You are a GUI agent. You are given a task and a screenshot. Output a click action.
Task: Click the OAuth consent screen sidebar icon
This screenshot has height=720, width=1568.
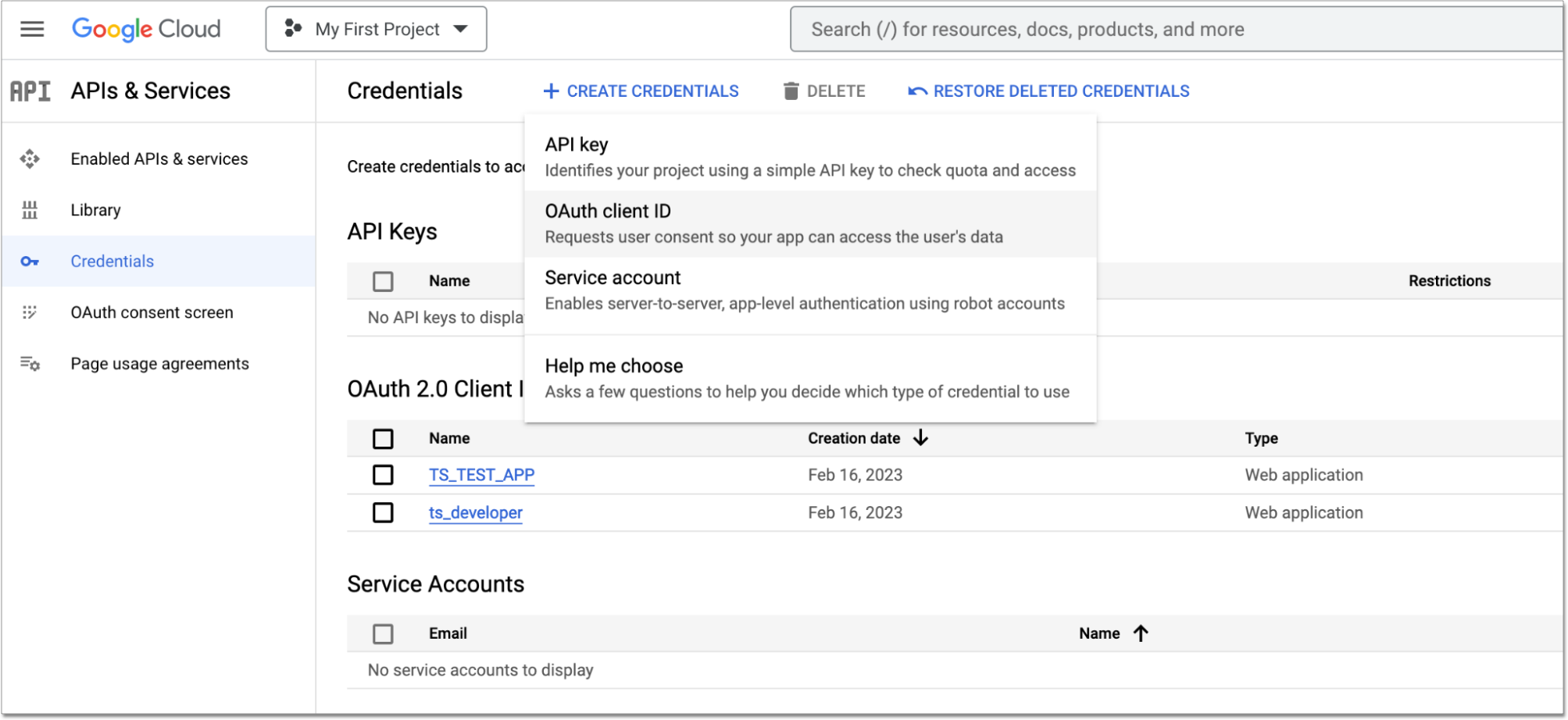click(30, 312)
